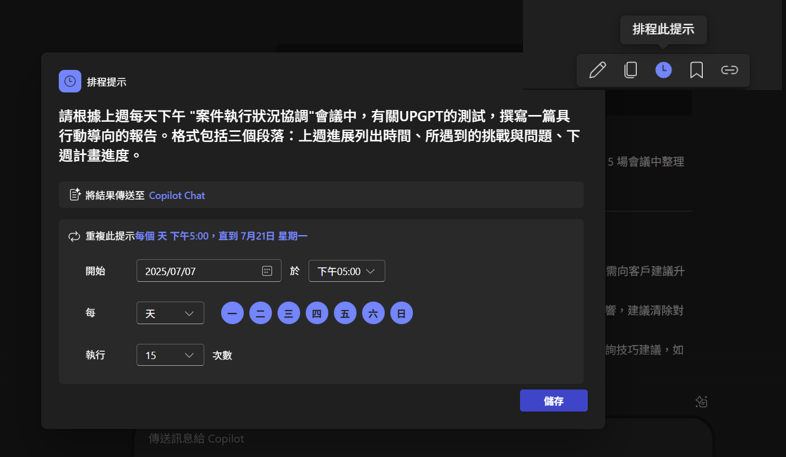Click the 次數 label
786x457 pixels.
click(222, 355)
